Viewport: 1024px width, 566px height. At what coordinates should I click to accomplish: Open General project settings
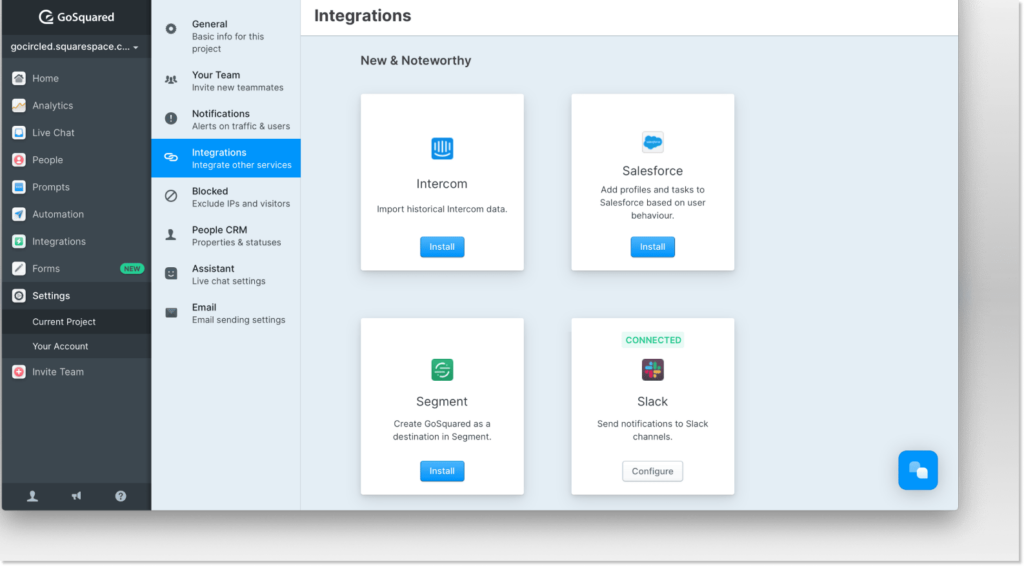(x=226, y=36)
